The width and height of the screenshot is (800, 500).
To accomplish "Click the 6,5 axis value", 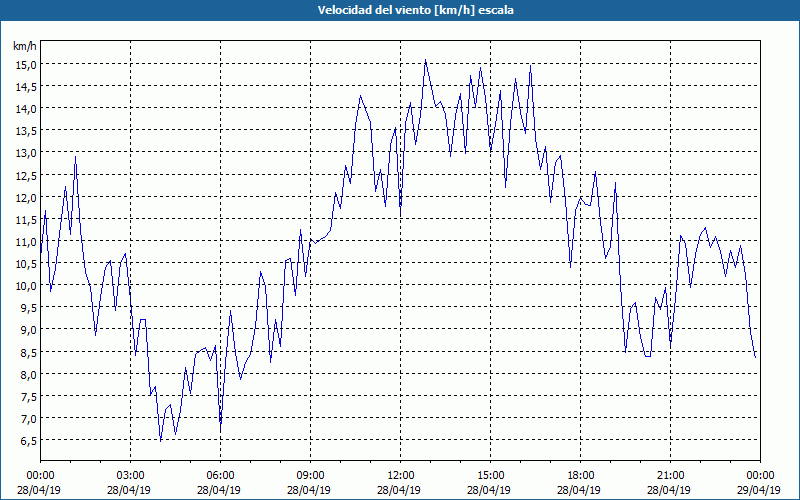I will (x=29, y=441).
